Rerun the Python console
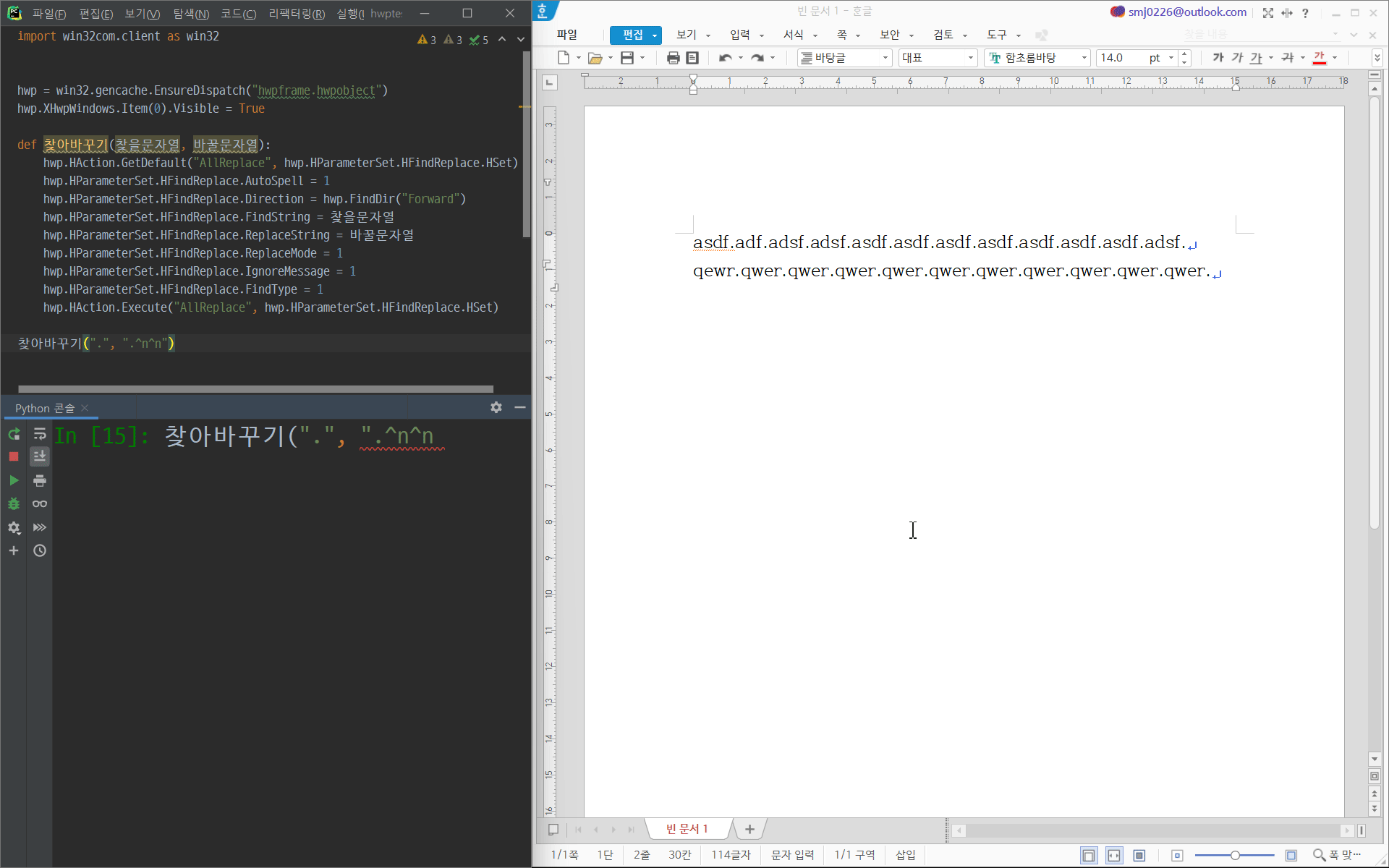Screen dimensions: 1389x868 pyautogui.click(x=14, y=434)
